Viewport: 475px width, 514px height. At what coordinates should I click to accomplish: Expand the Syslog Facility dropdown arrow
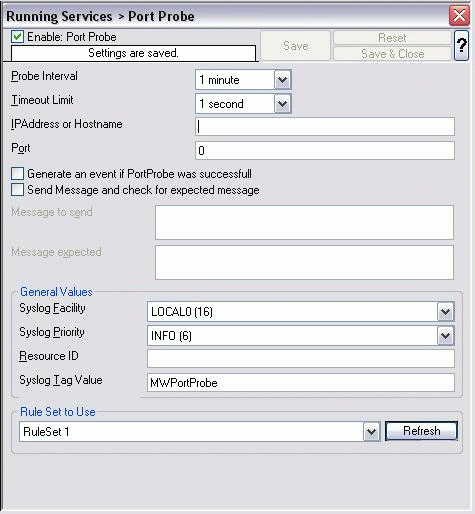coord(445,312)
